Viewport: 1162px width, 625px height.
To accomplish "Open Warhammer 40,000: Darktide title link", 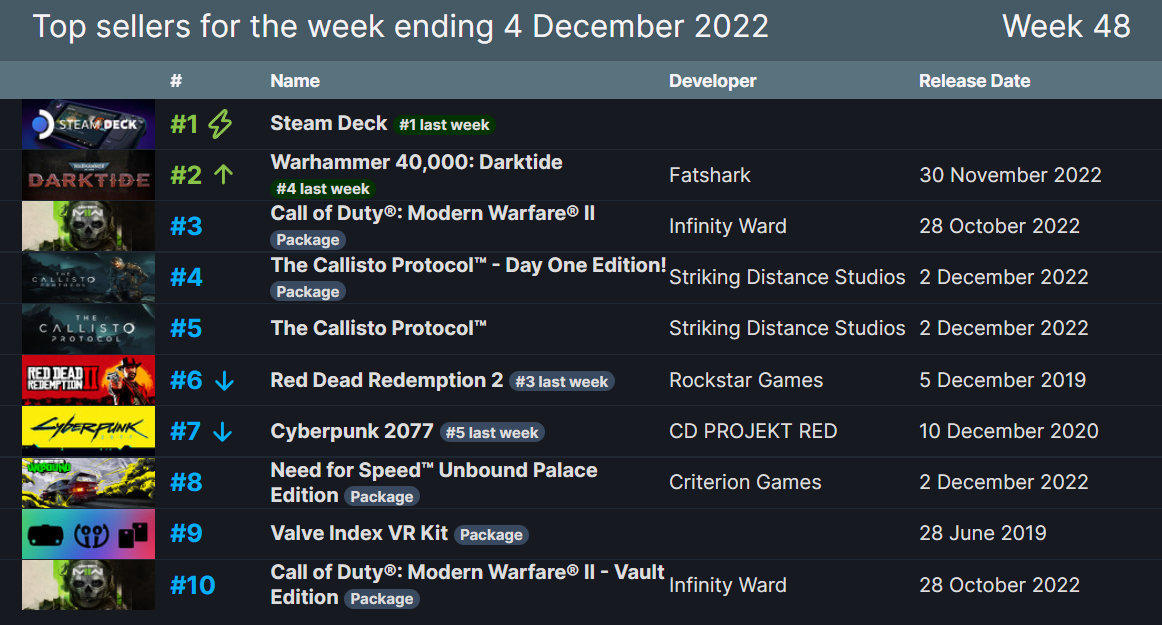I will pos(416,162).
